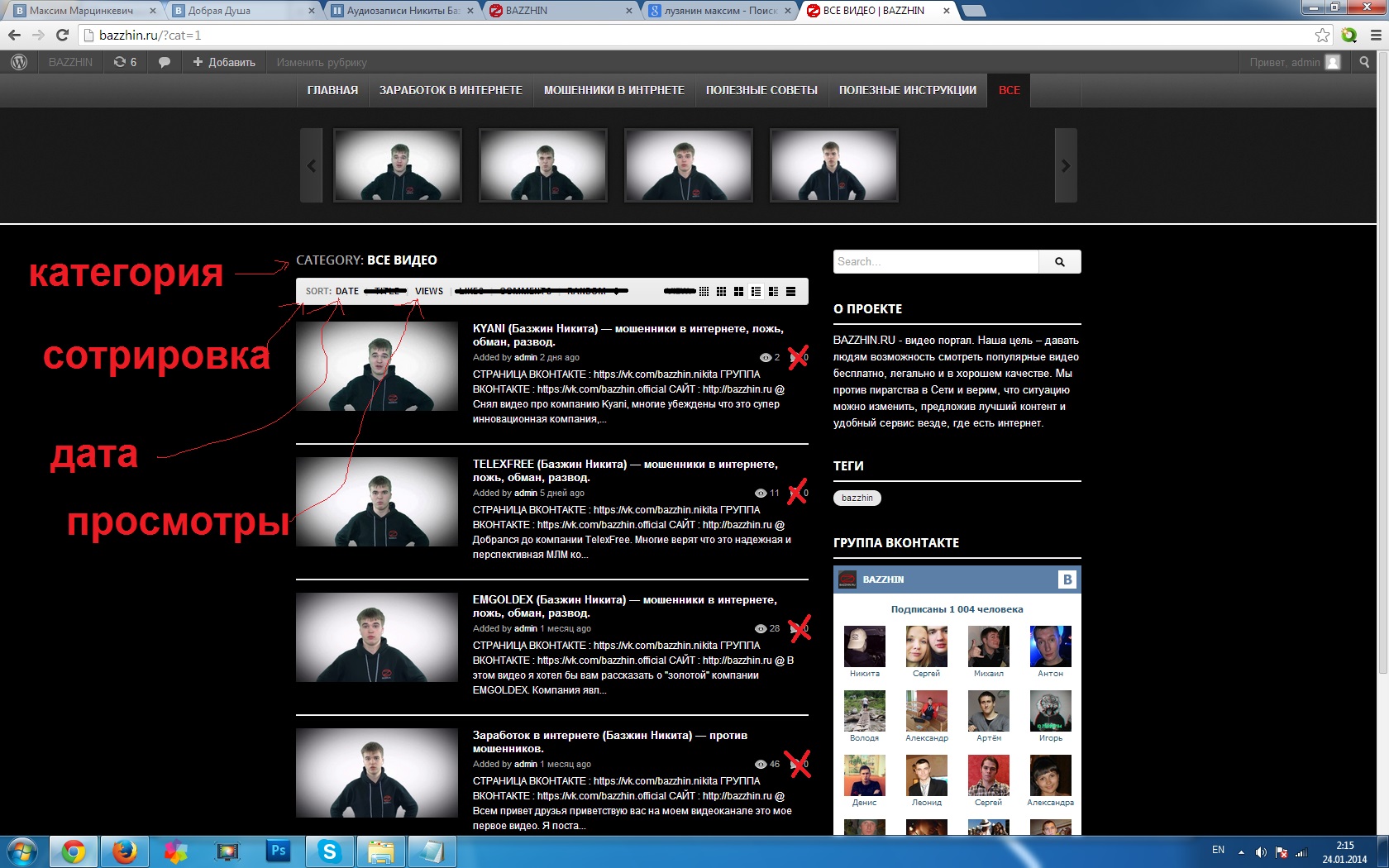Open the TELEXFREE video title link

(625, 470)
